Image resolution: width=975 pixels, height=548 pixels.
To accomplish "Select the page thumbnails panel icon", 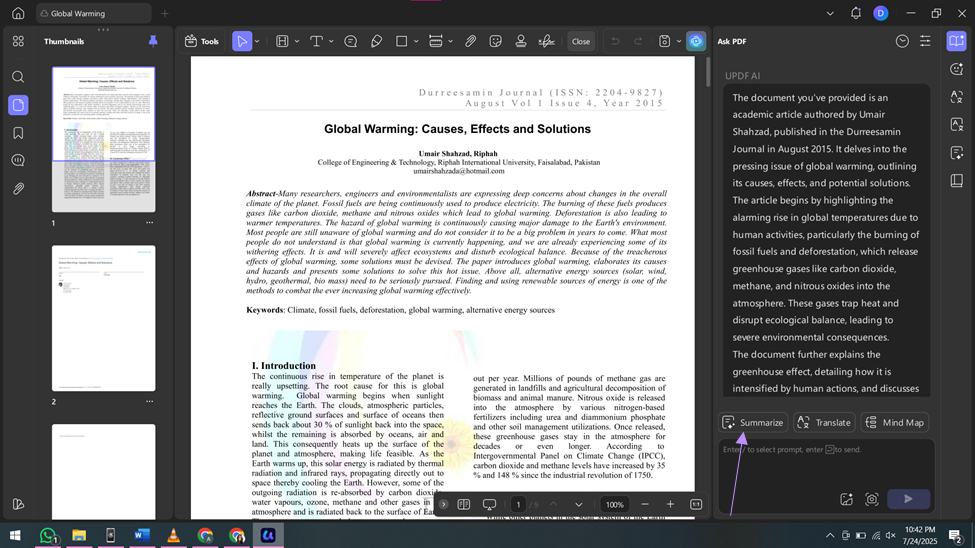I will click(x=18, y=105).
